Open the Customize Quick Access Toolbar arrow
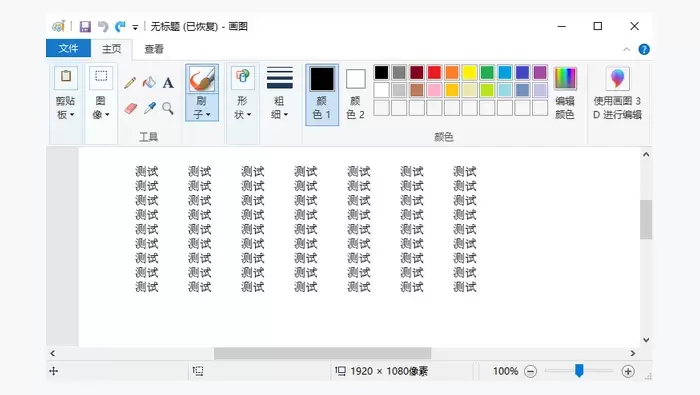Viewport: 700px width, 395px height. [x=135, y=27]
